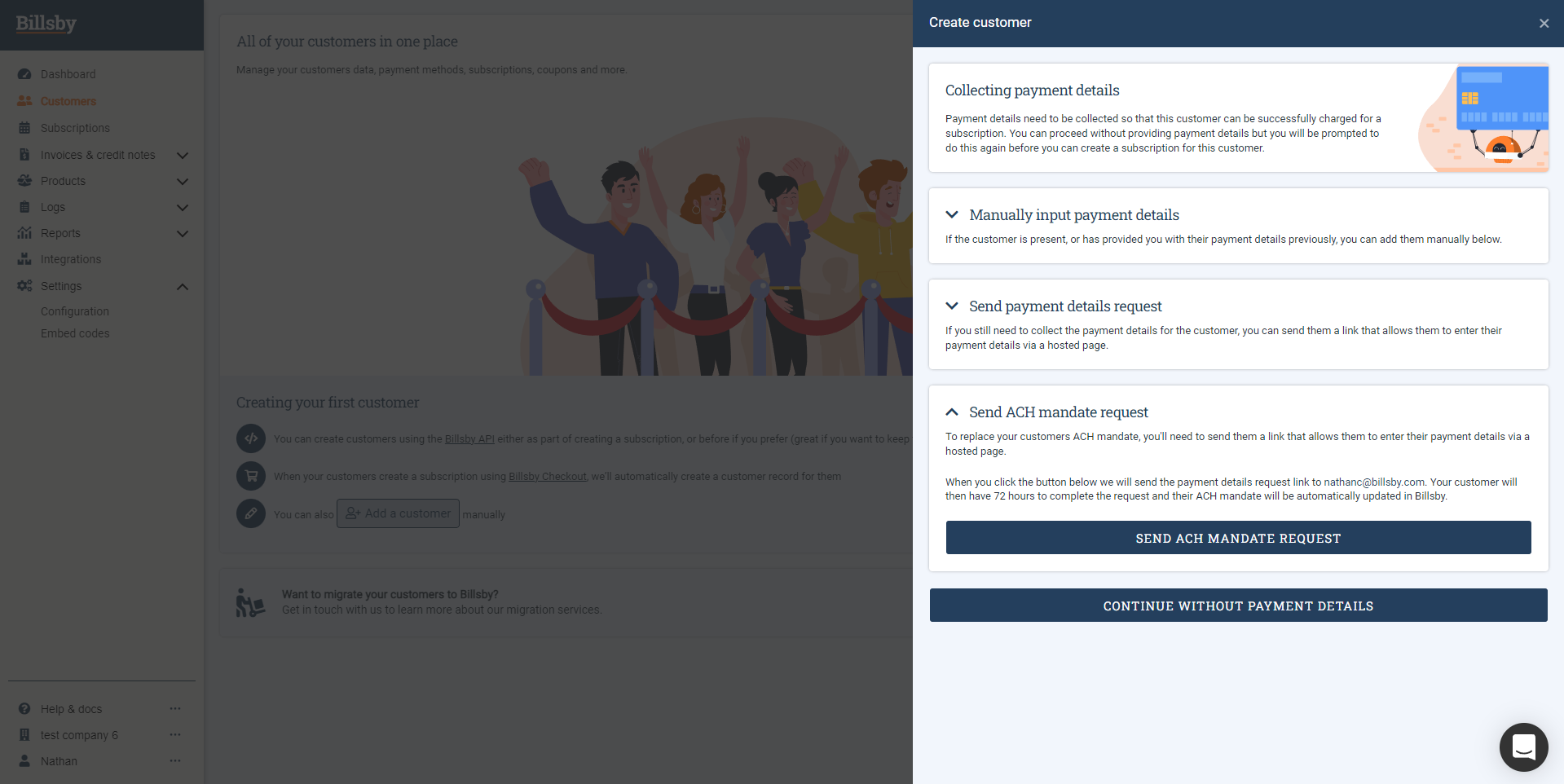The width and height of the screenshot is (1564, 784).
Task: Click Continue Without Payment Details button
Action: (1238, 606)
